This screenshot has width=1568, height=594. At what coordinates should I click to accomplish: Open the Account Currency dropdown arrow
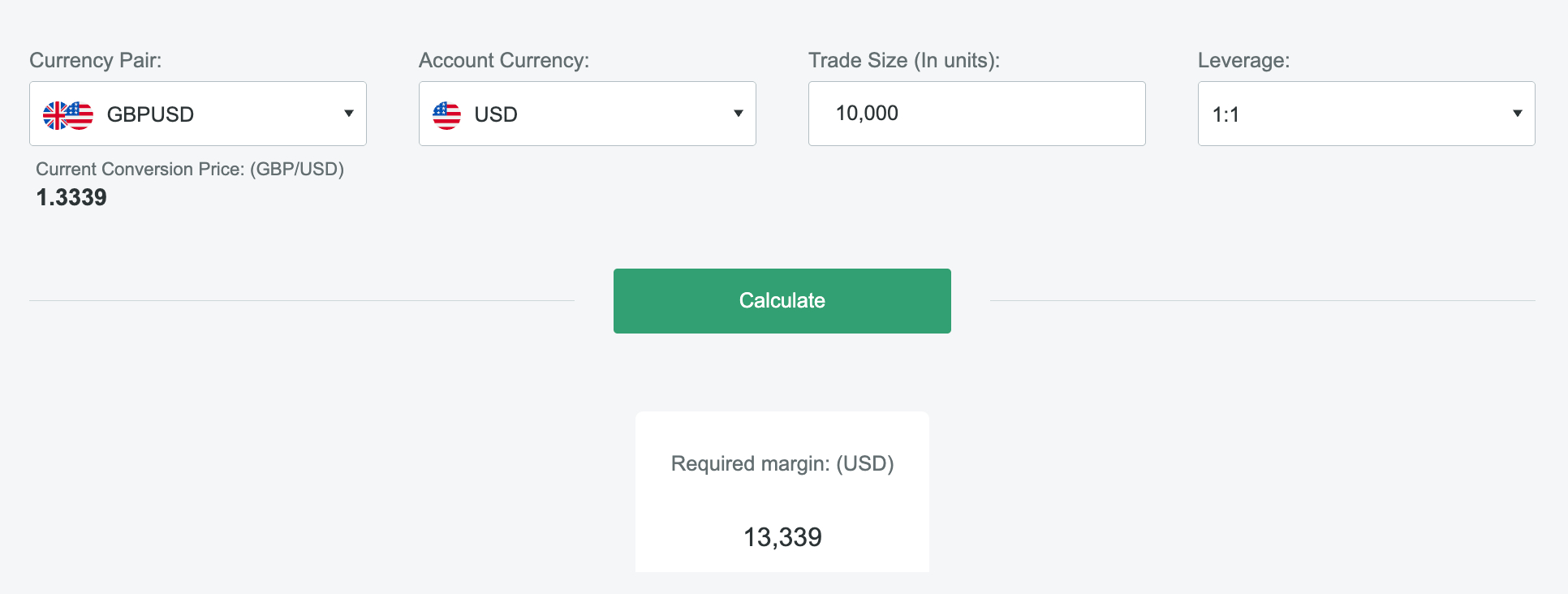tap(739, 114)
